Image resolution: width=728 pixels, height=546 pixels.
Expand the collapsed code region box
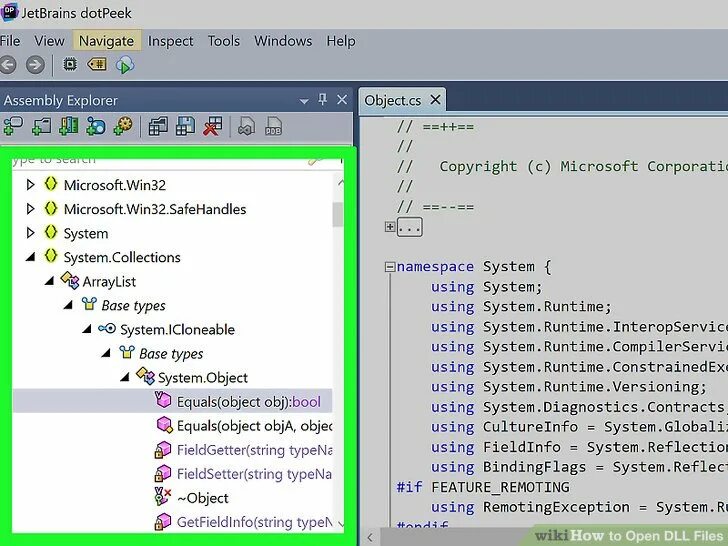tap(410, 227)
